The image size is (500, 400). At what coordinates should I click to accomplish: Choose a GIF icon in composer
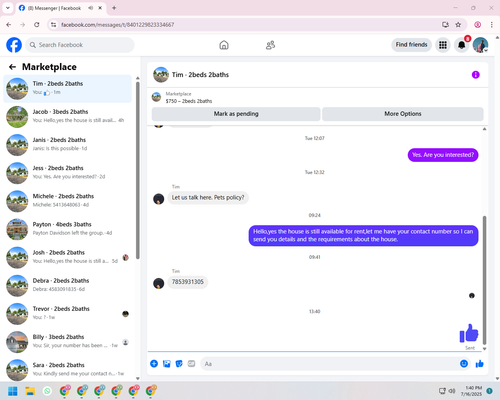pos(191,364)
